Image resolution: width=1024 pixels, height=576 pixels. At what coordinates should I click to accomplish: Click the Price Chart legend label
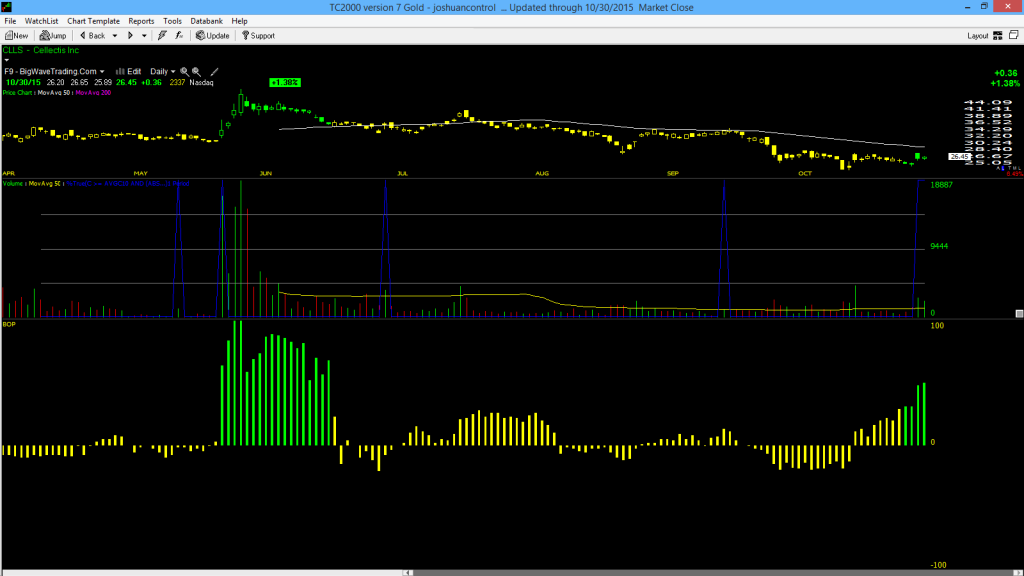coord(17,93)
